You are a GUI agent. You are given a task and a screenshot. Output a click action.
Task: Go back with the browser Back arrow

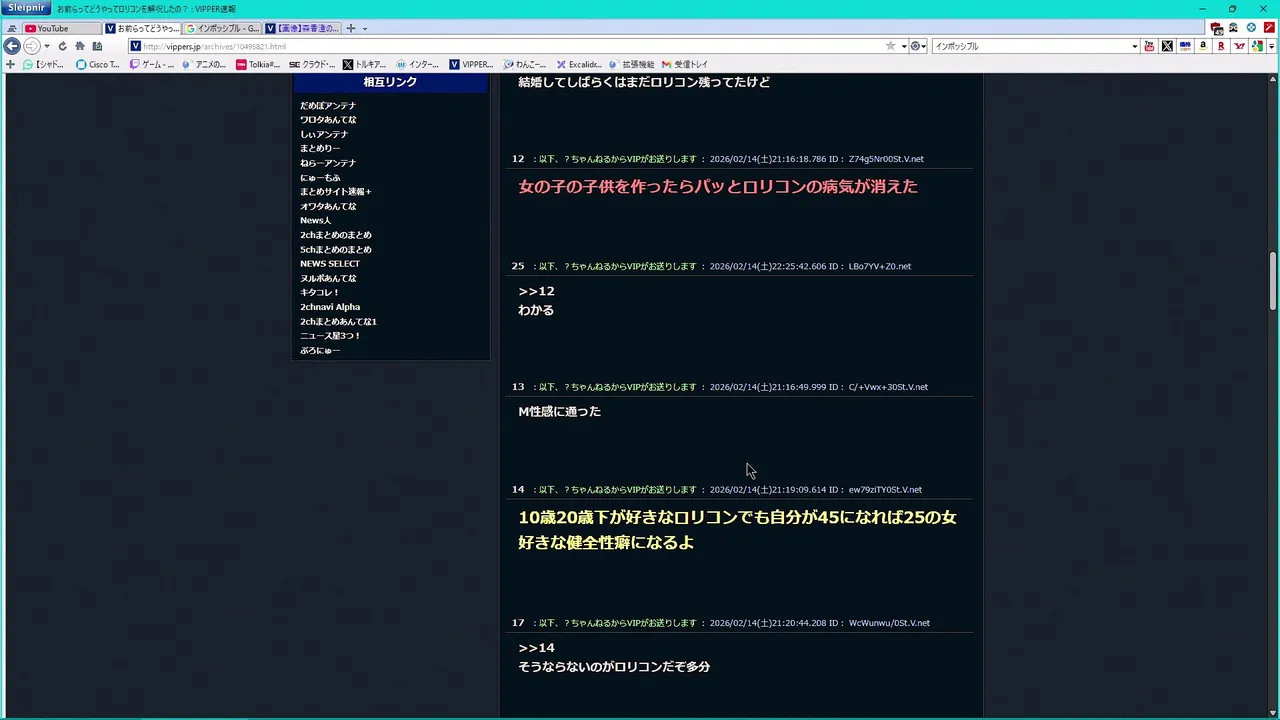pos(12,46)
